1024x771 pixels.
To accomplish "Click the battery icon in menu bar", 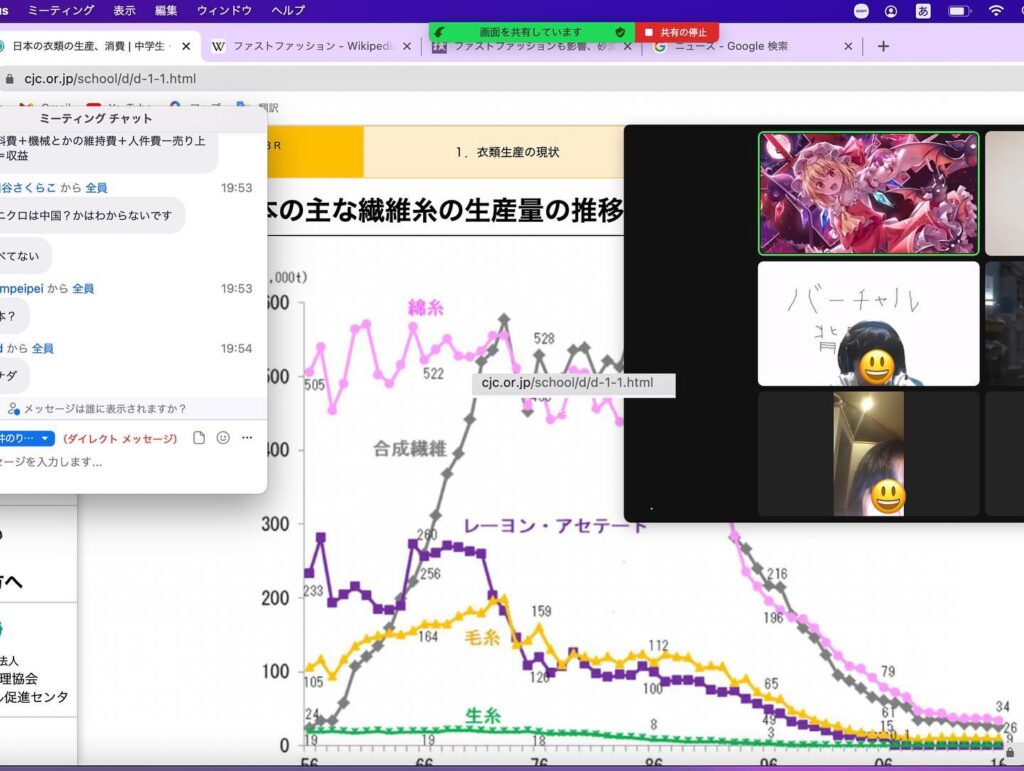I will [959, 10].
